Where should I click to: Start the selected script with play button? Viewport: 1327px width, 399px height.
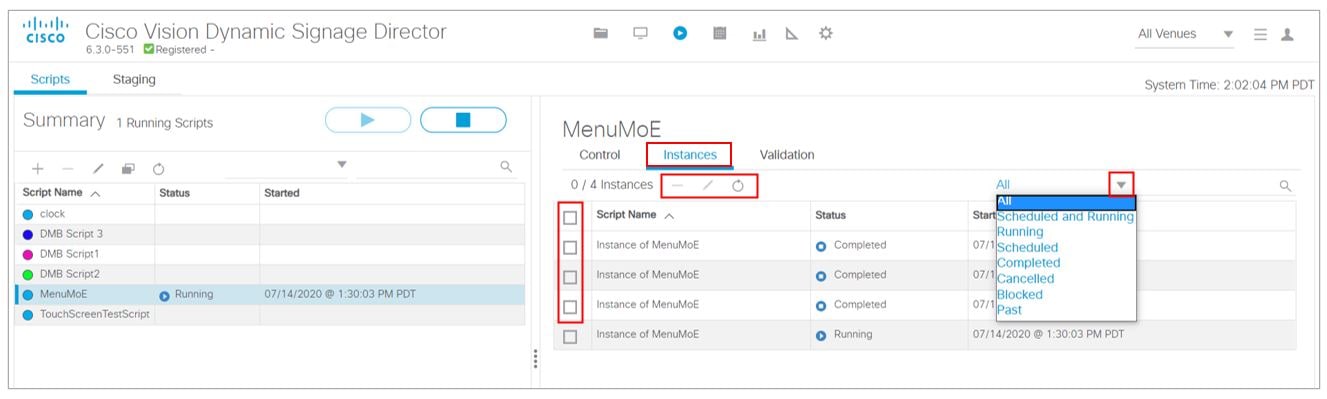367,120
